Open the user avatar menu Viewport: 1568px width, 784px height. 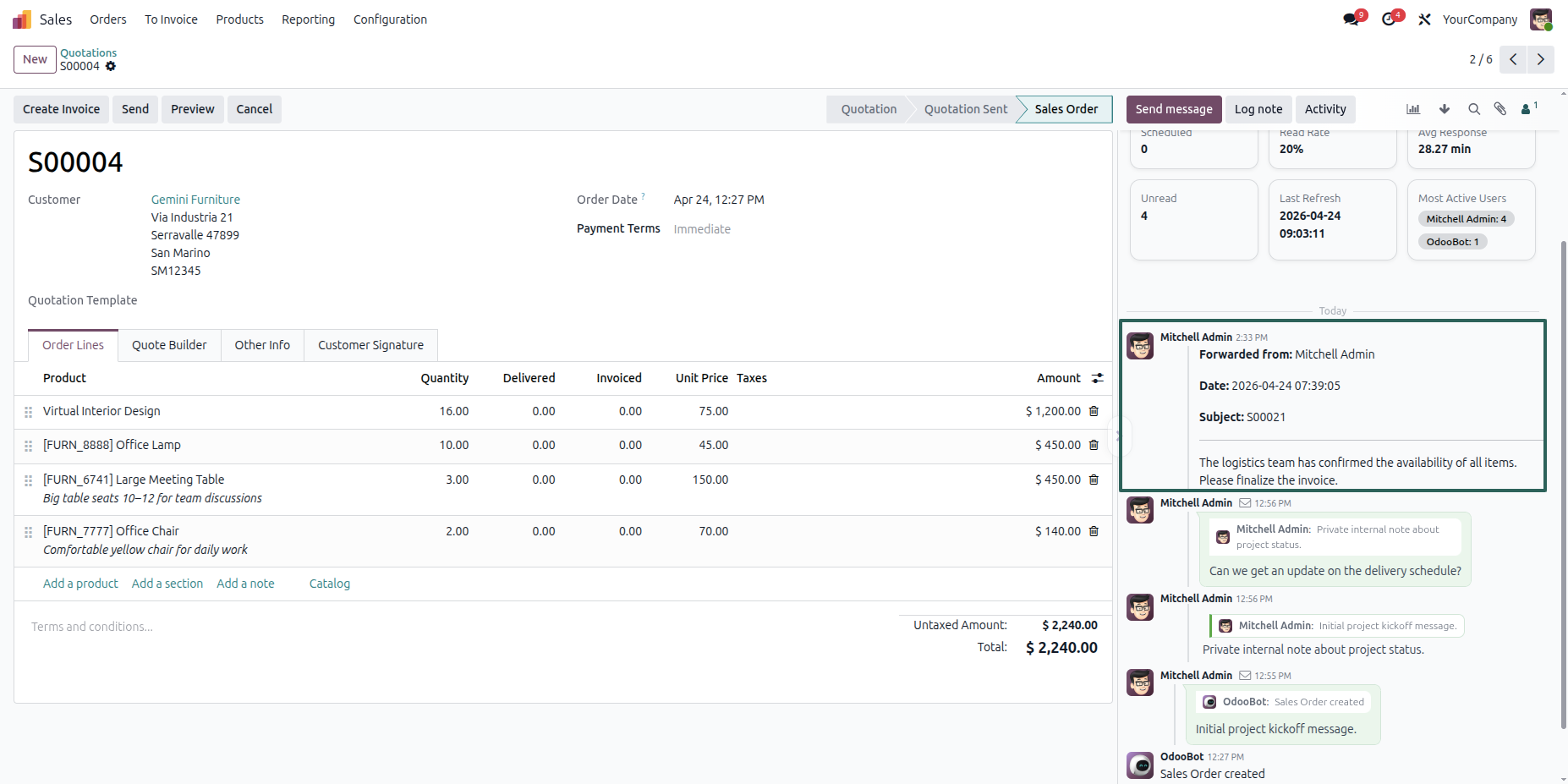pos(1541,19)
